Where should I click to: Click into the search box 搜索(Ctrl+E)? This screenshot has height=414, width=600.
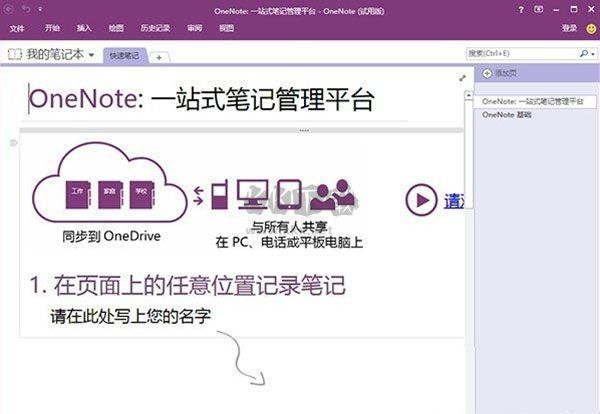[522, 53]
